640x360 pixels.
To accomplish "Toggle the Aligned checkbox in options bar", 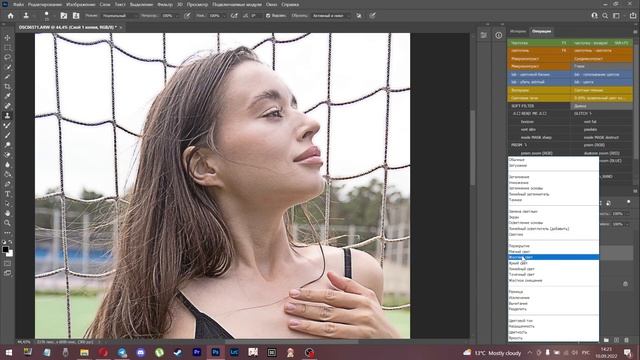I will [268, 16].
